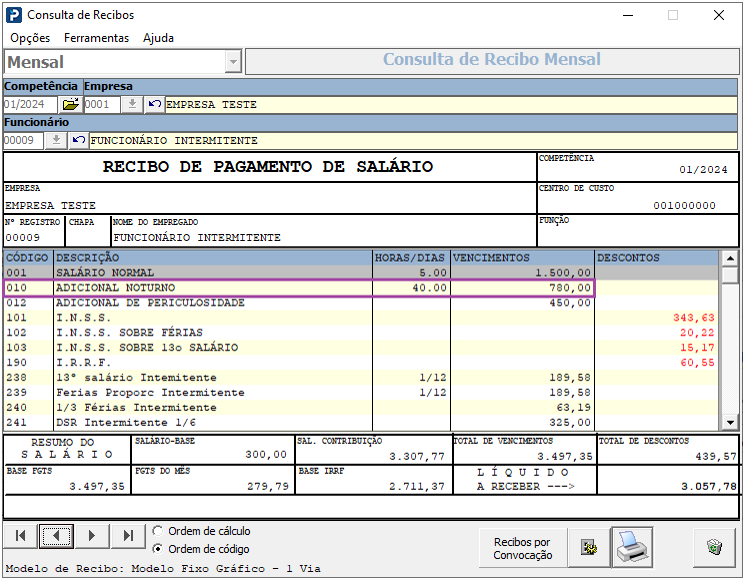Click the VENCIMENTOS column header

[x=522, y=258]
